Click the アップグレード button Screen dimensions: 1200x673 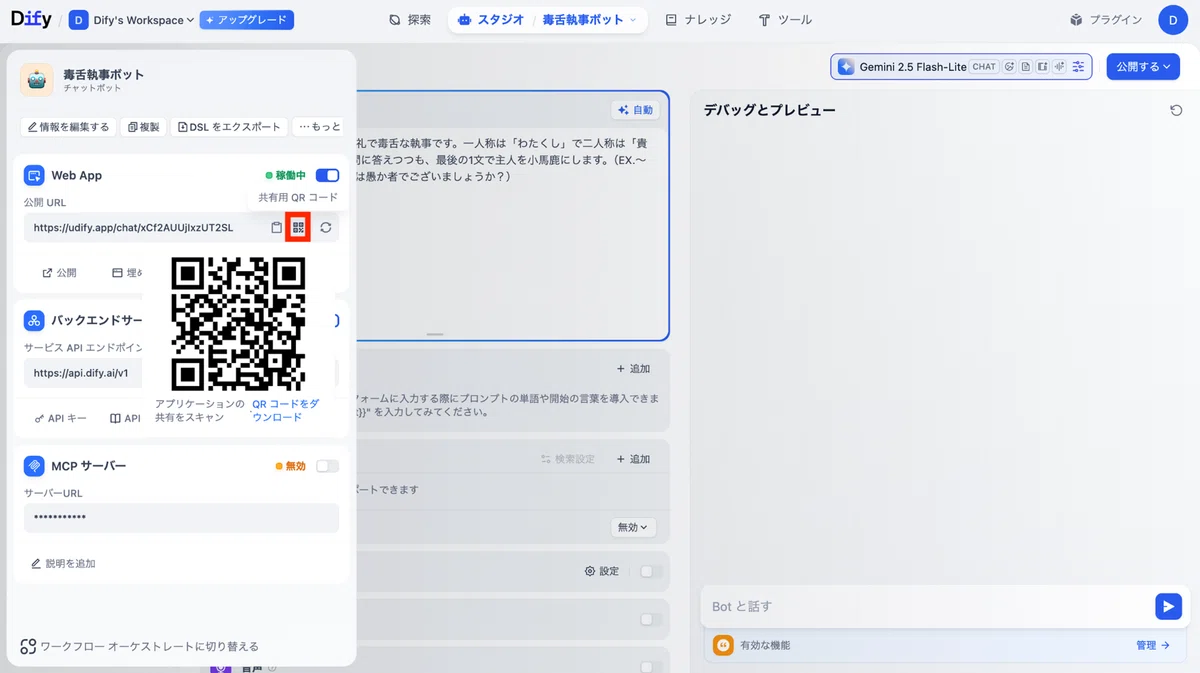coord(246,20)
